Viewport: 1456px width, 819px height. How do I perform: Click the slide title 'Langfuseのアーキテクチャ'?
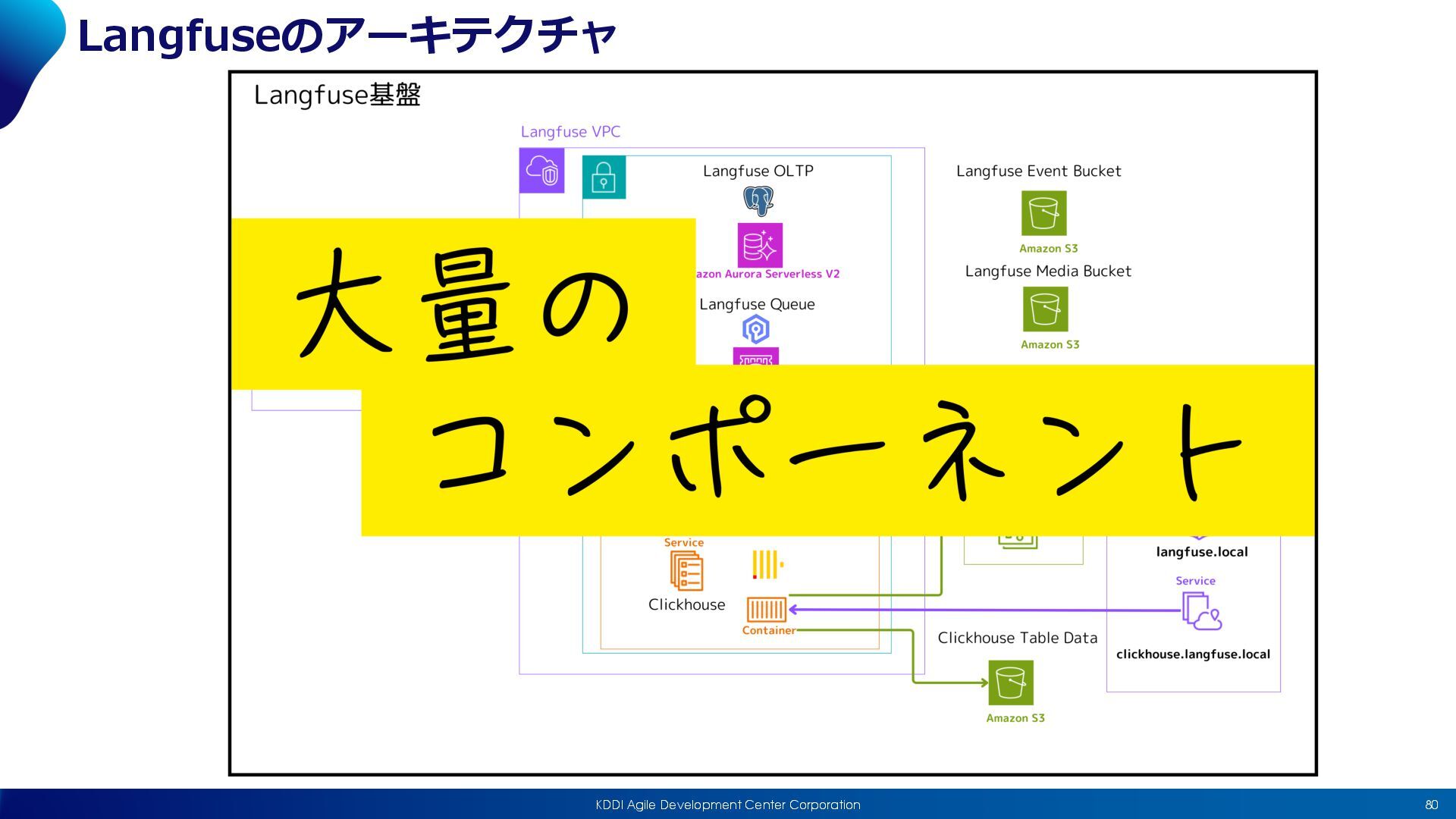click(x=347, y=36)
